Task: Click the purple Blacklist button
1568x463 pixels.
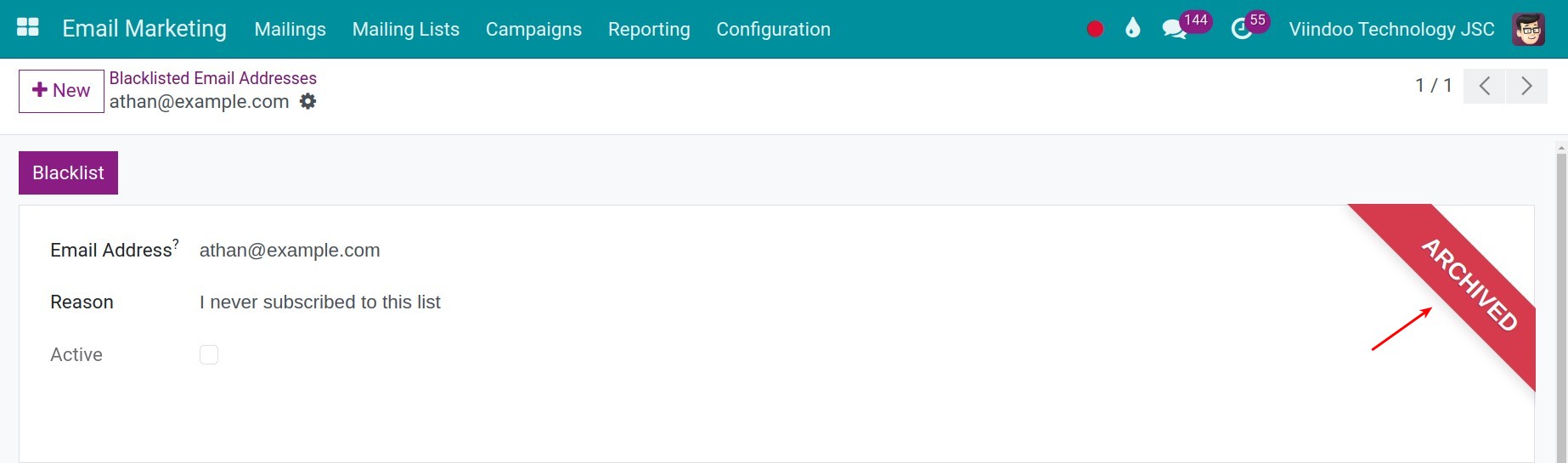Action: point(68,172)
